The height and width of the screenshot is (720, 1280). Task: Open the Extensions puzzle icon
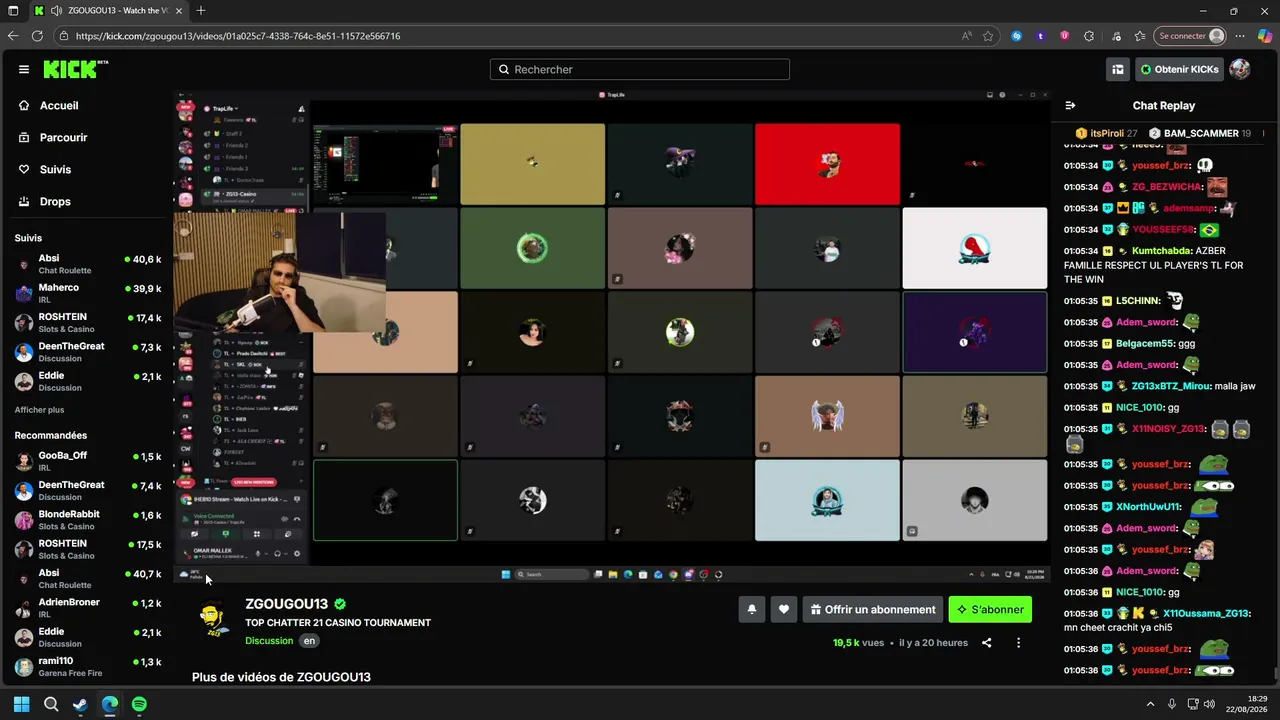tap(1089, 36)
